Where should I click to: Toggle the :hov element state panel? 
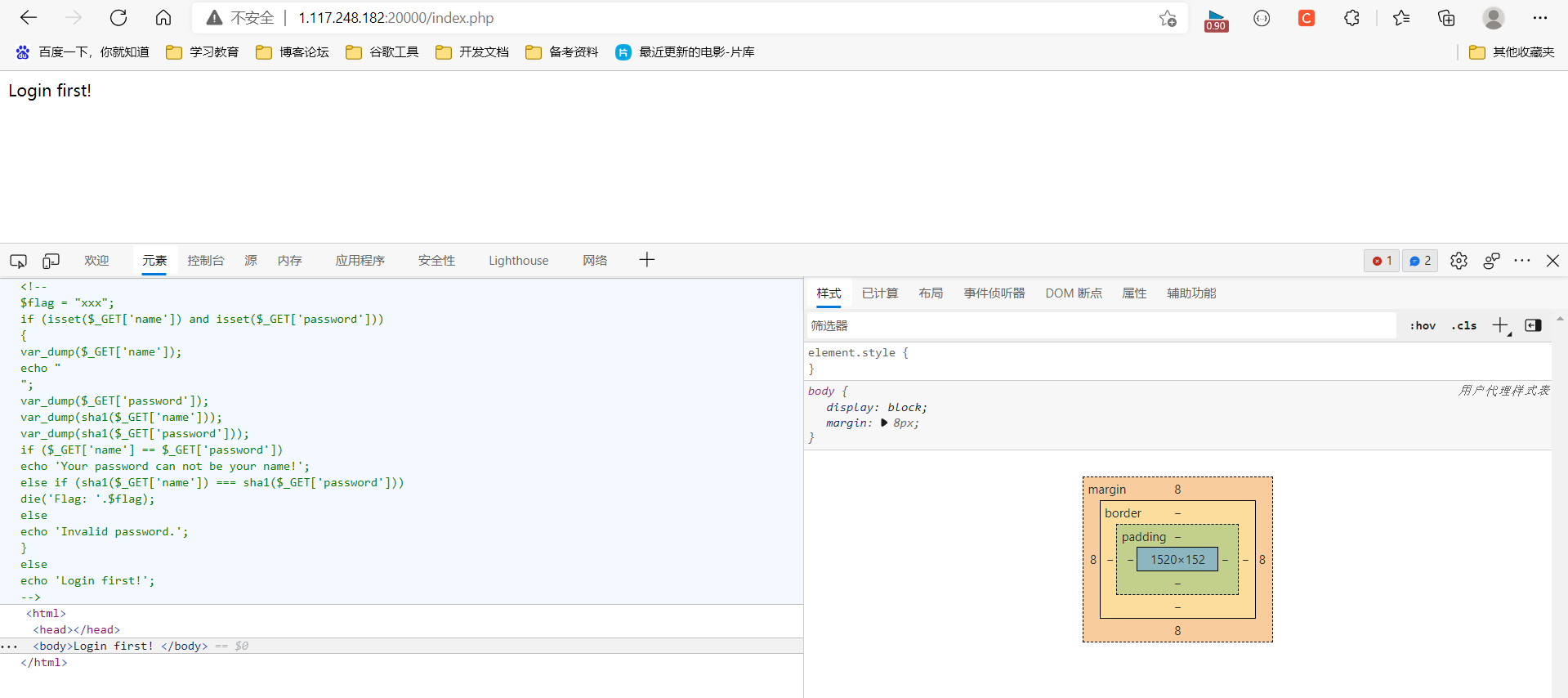click(x=1423, y=325)
